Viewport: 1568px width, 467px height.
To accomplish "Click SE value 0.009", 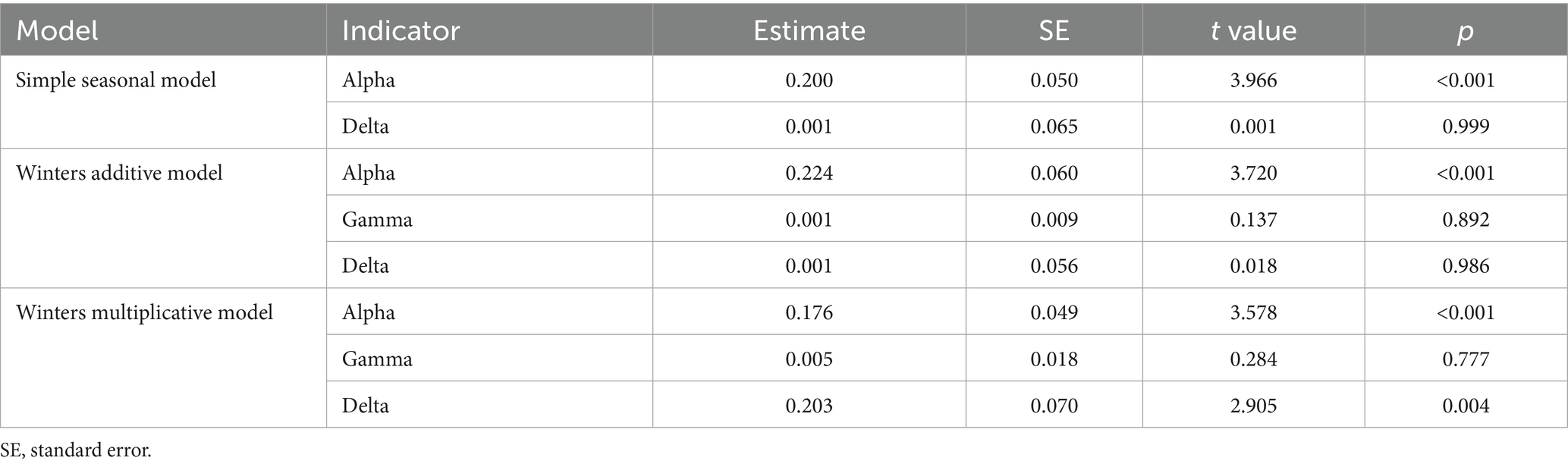I will 1054,220.
